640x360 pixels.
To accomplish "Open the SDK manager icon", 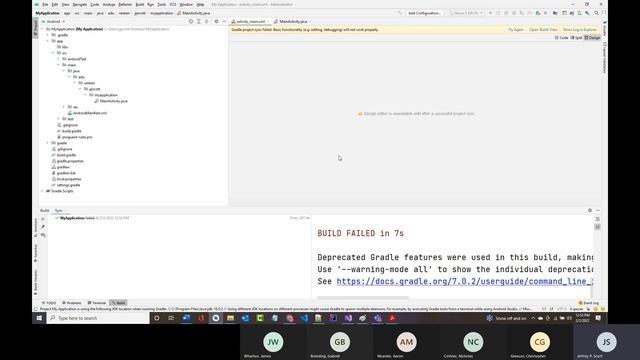I will tap(587, 13).
